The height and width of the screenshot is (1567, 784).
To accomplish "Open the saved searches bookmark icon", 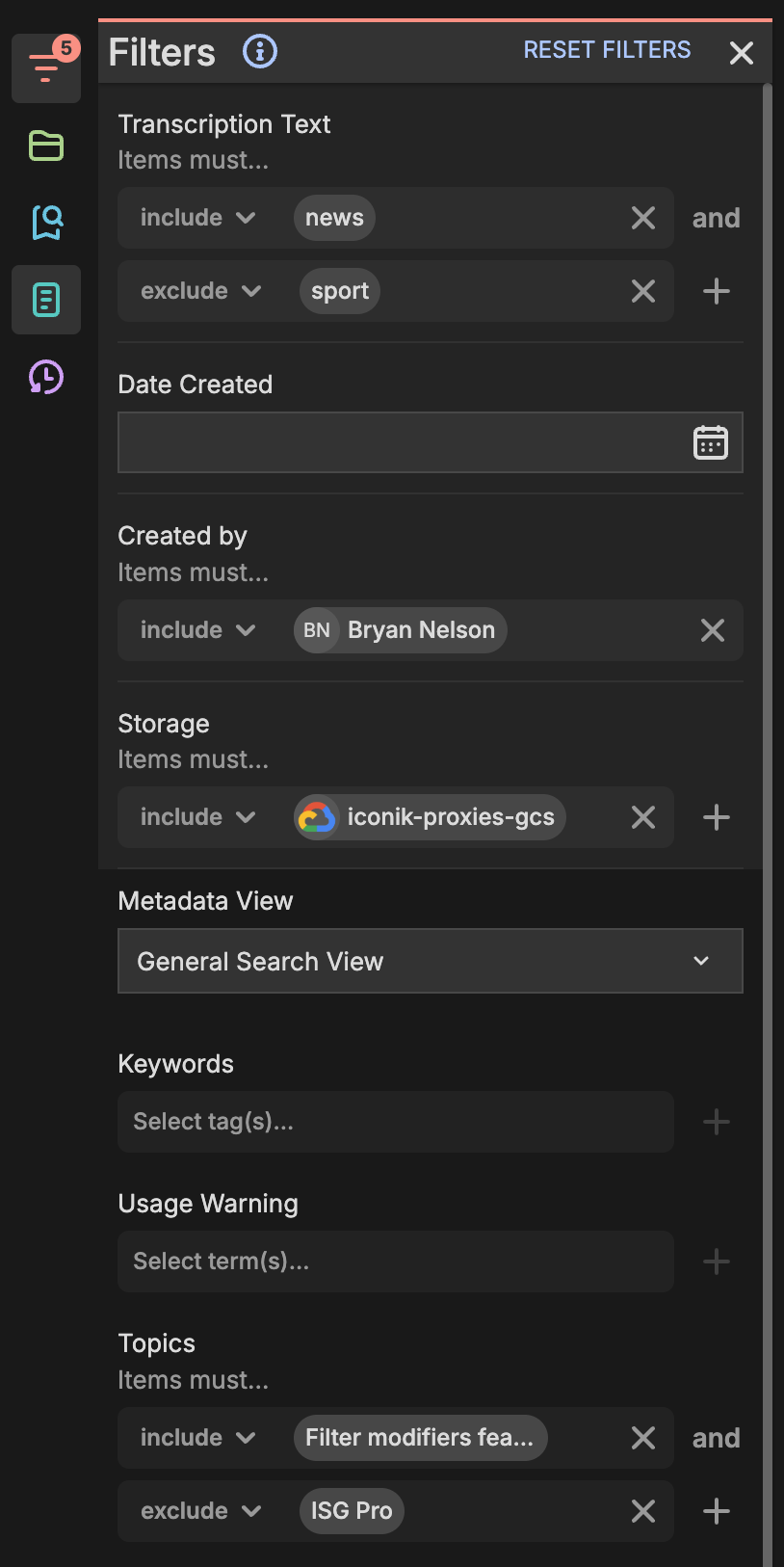I will click(46, 223).
